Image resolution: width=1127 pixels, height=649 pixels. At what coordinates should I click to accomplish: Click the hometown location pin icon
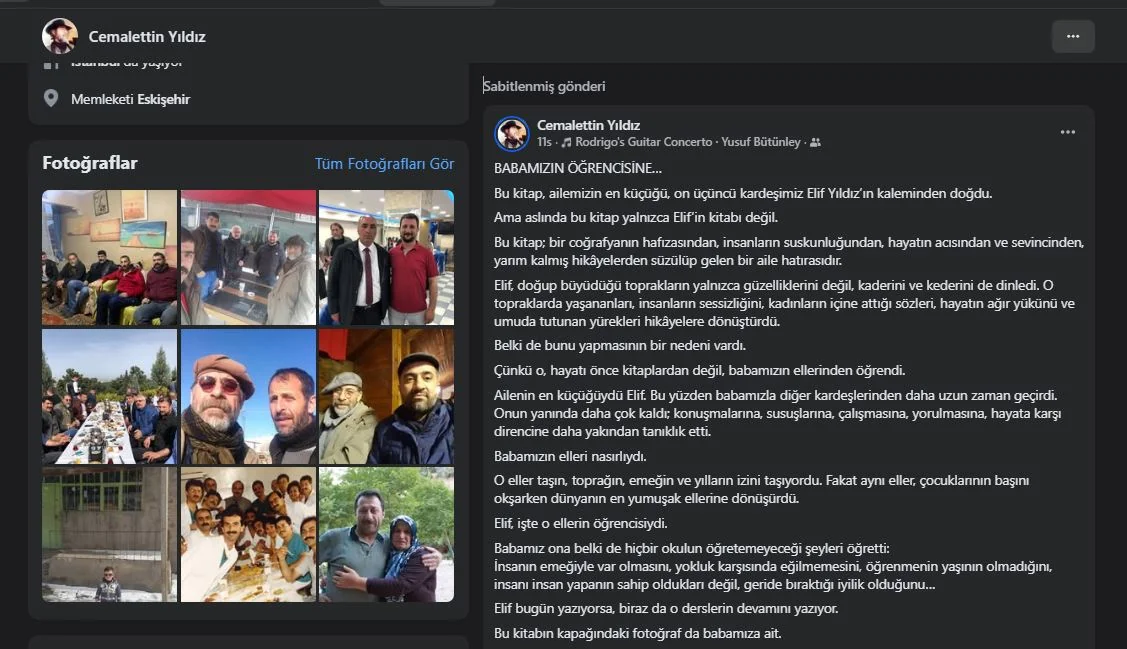(x=50, y=98)
